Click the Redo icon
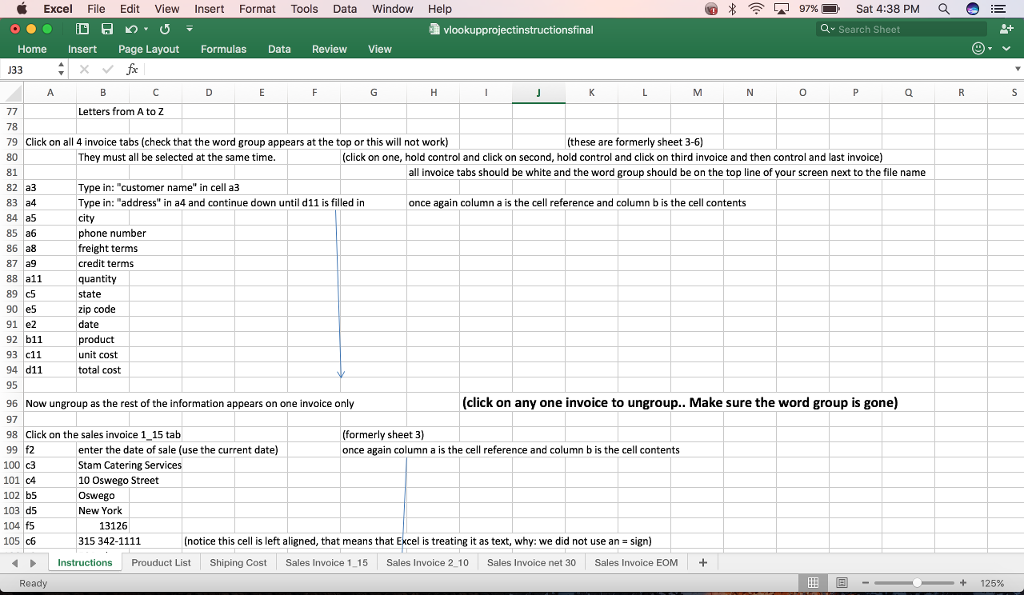The height and width of the screenshot is (595, 1024). click(x=164, y=30)
